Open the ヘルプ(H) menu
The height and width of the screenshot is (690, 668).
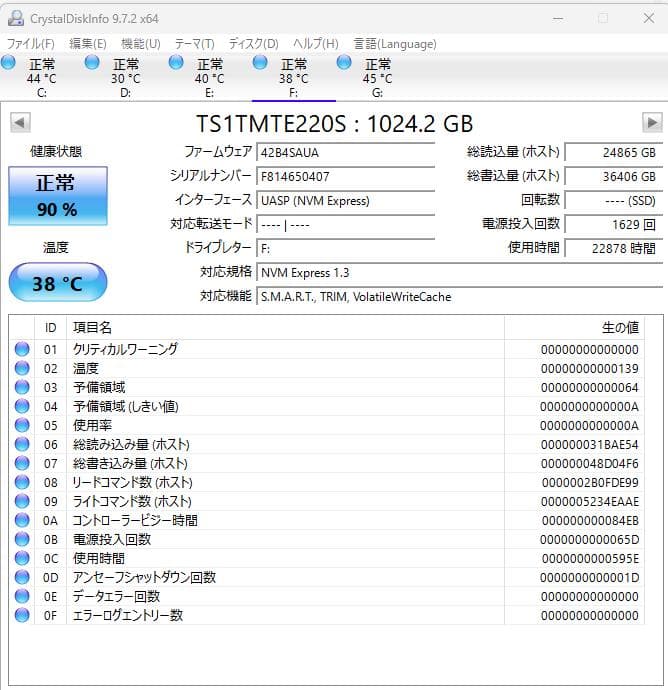[x=316, y=44]
